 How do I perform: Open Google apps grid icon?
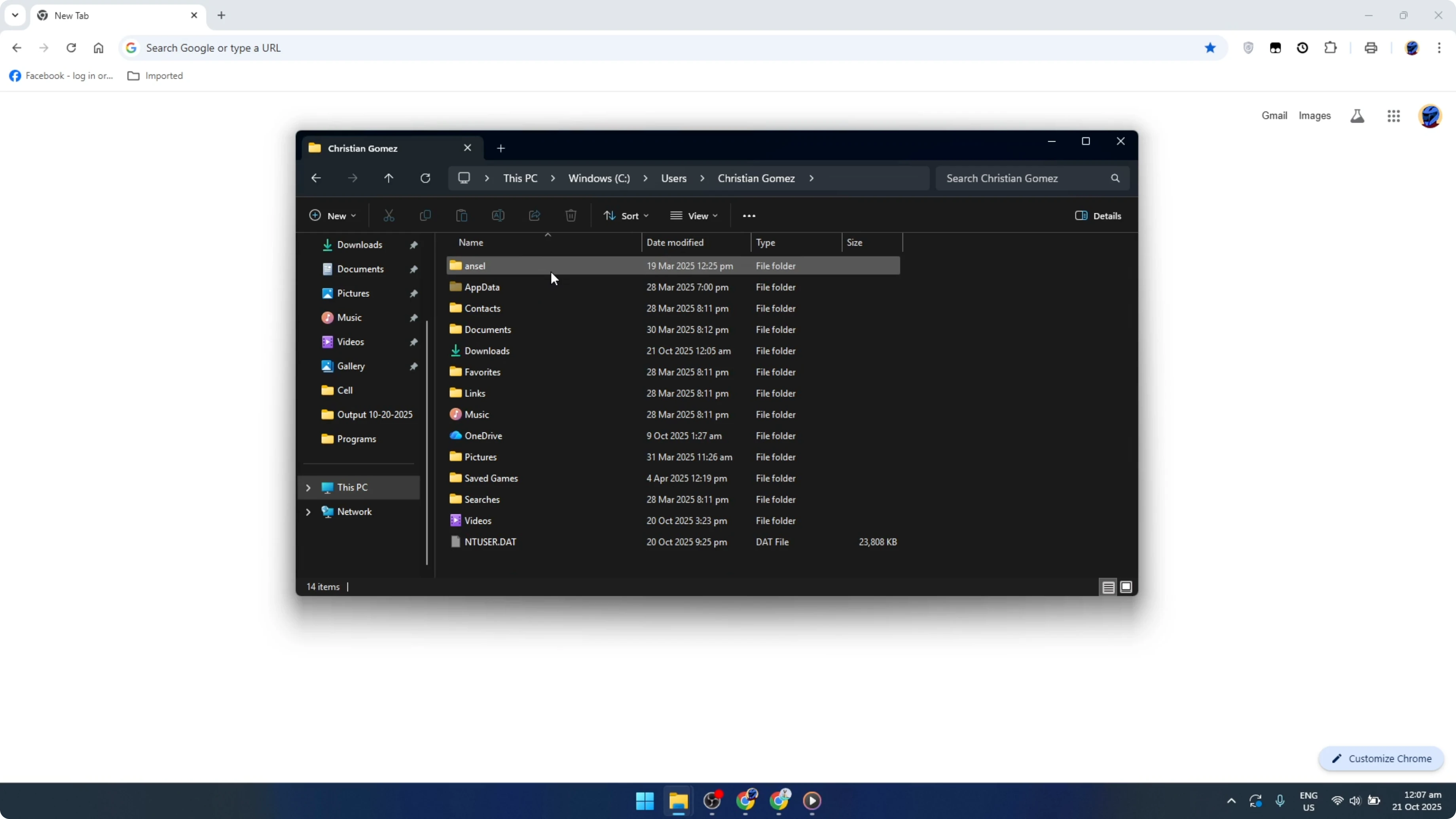click(1394, 116)
